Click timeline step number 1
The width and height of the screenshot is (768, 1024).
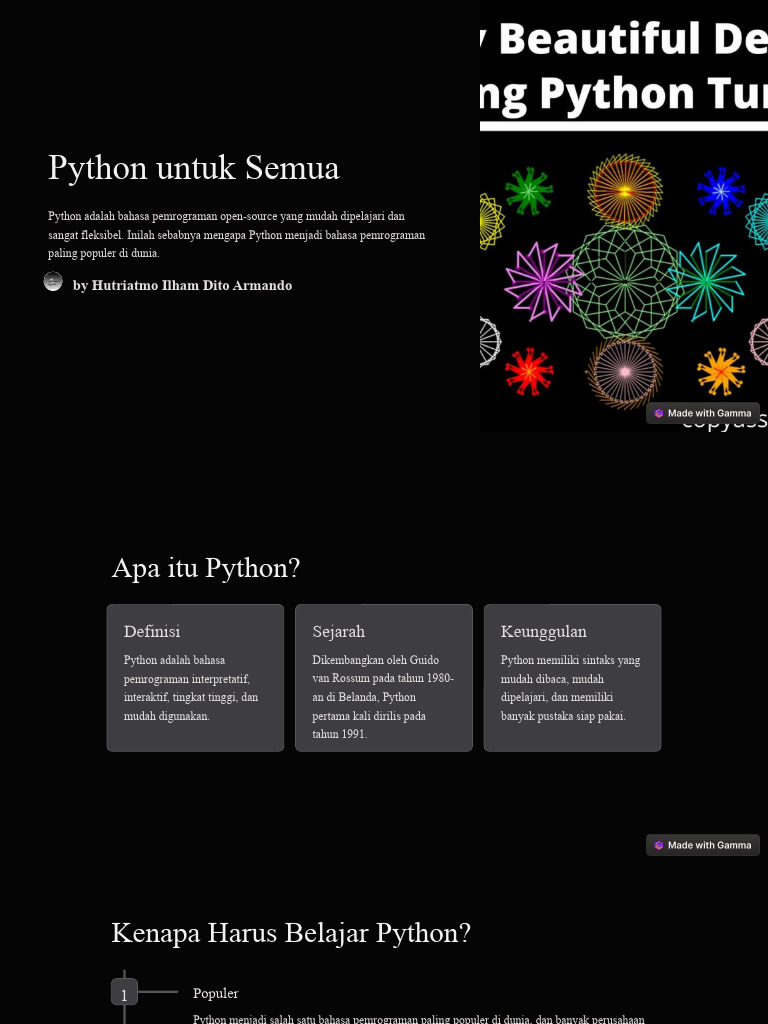click(124, 992)
